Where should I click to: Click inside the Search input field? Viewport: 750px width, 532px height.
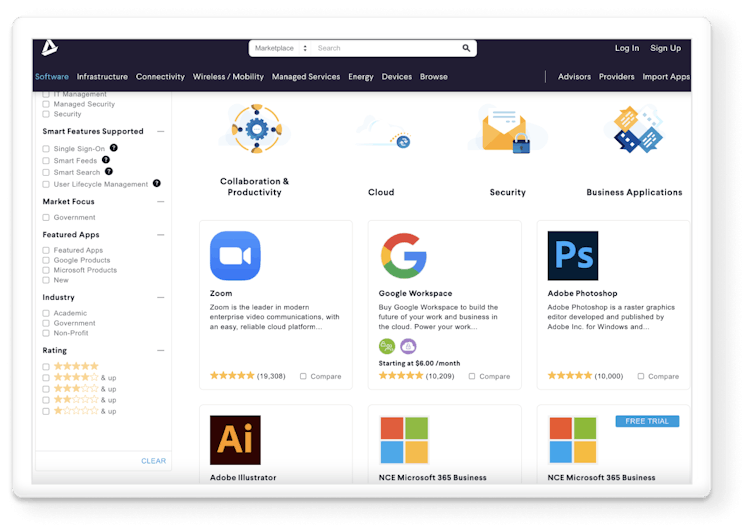click(x=385, y=48)
